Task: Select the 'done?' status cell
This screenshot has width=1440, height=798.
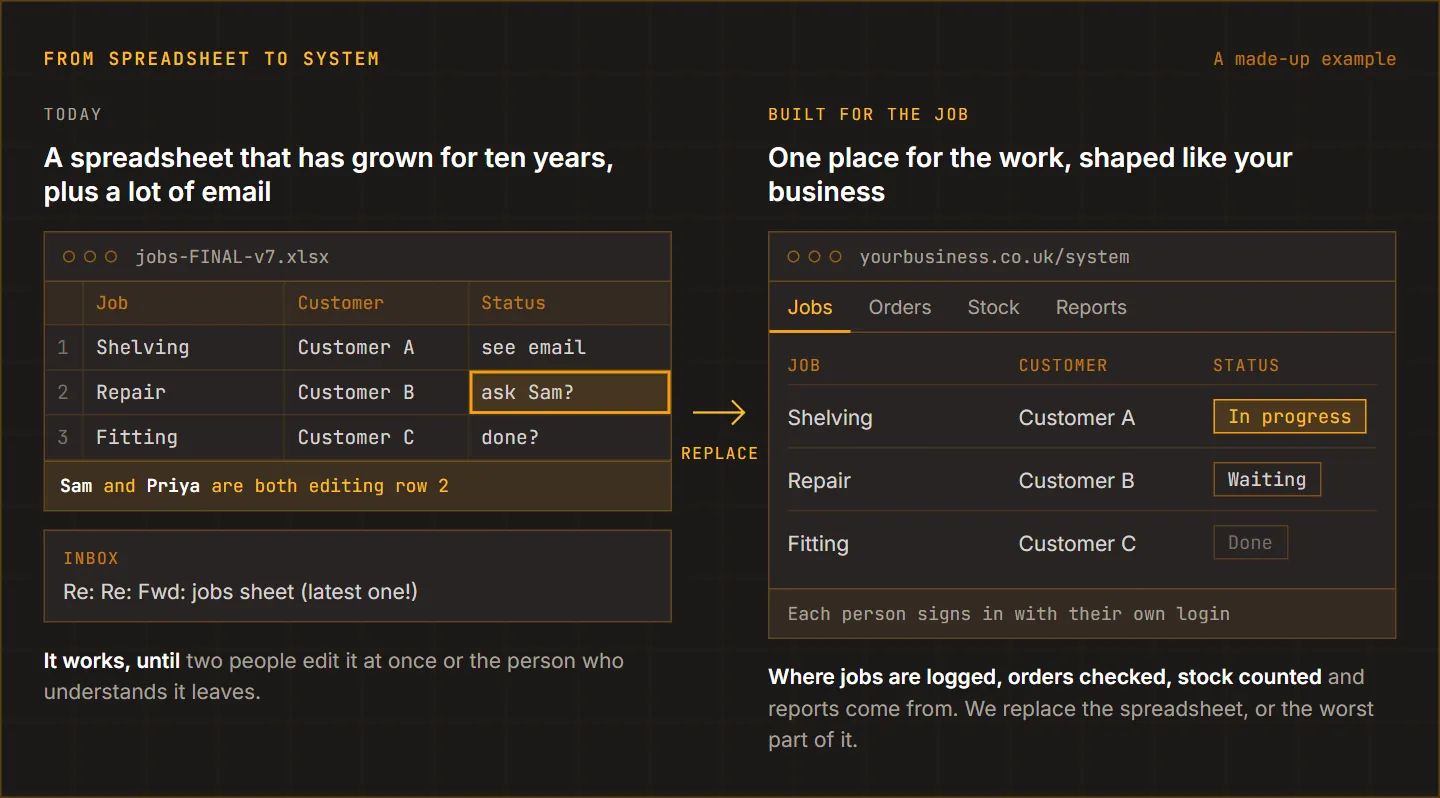Action: 570,437
